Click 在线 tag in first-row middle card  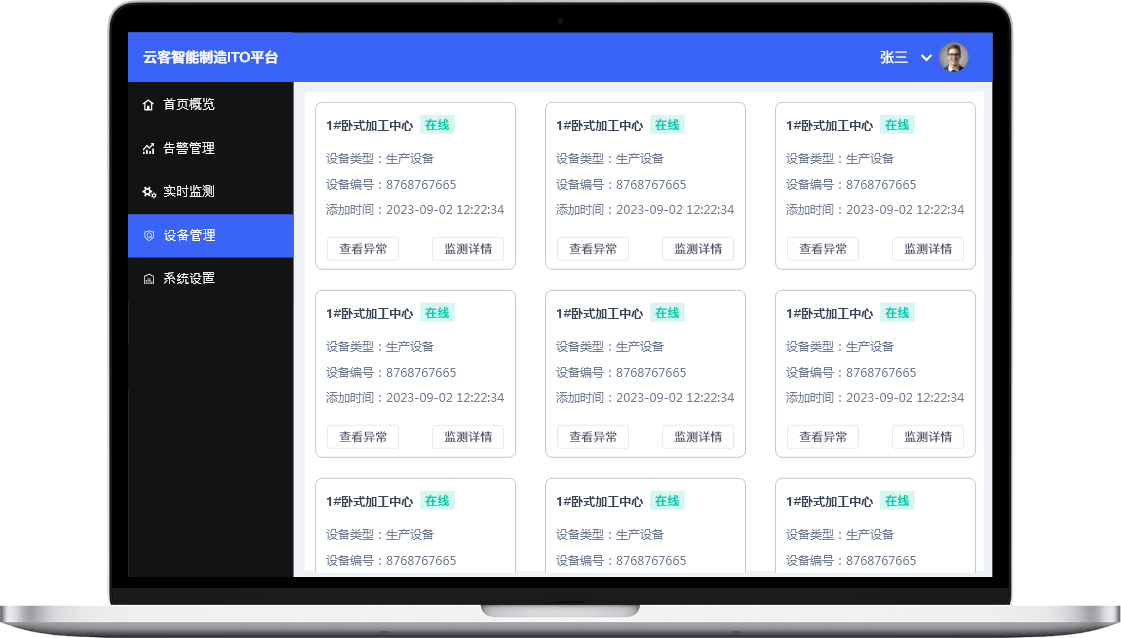coord(667,125)
